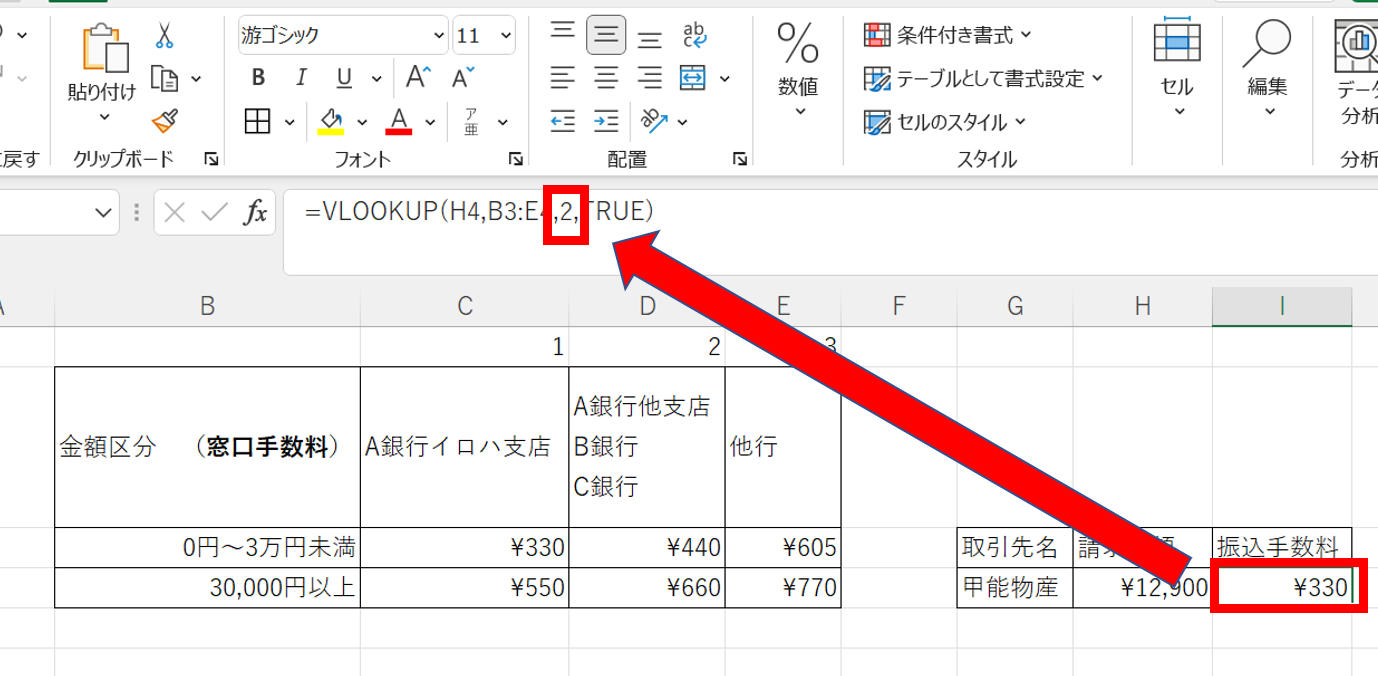Click the Wrap Text icon
This screenshot has height=676, width=1378.
(693, 37)
